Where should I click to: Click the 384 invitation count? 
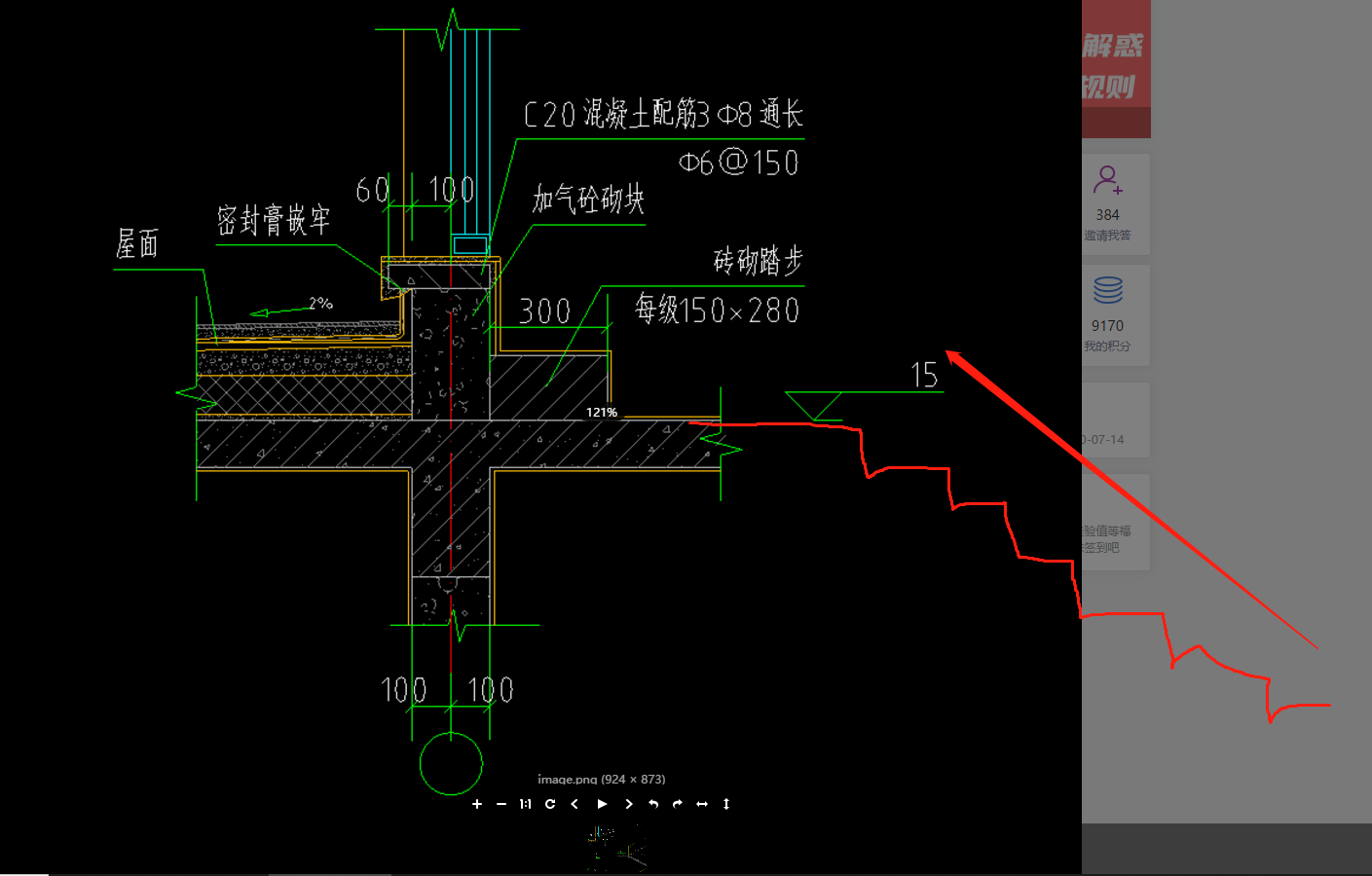(1108, 215)
